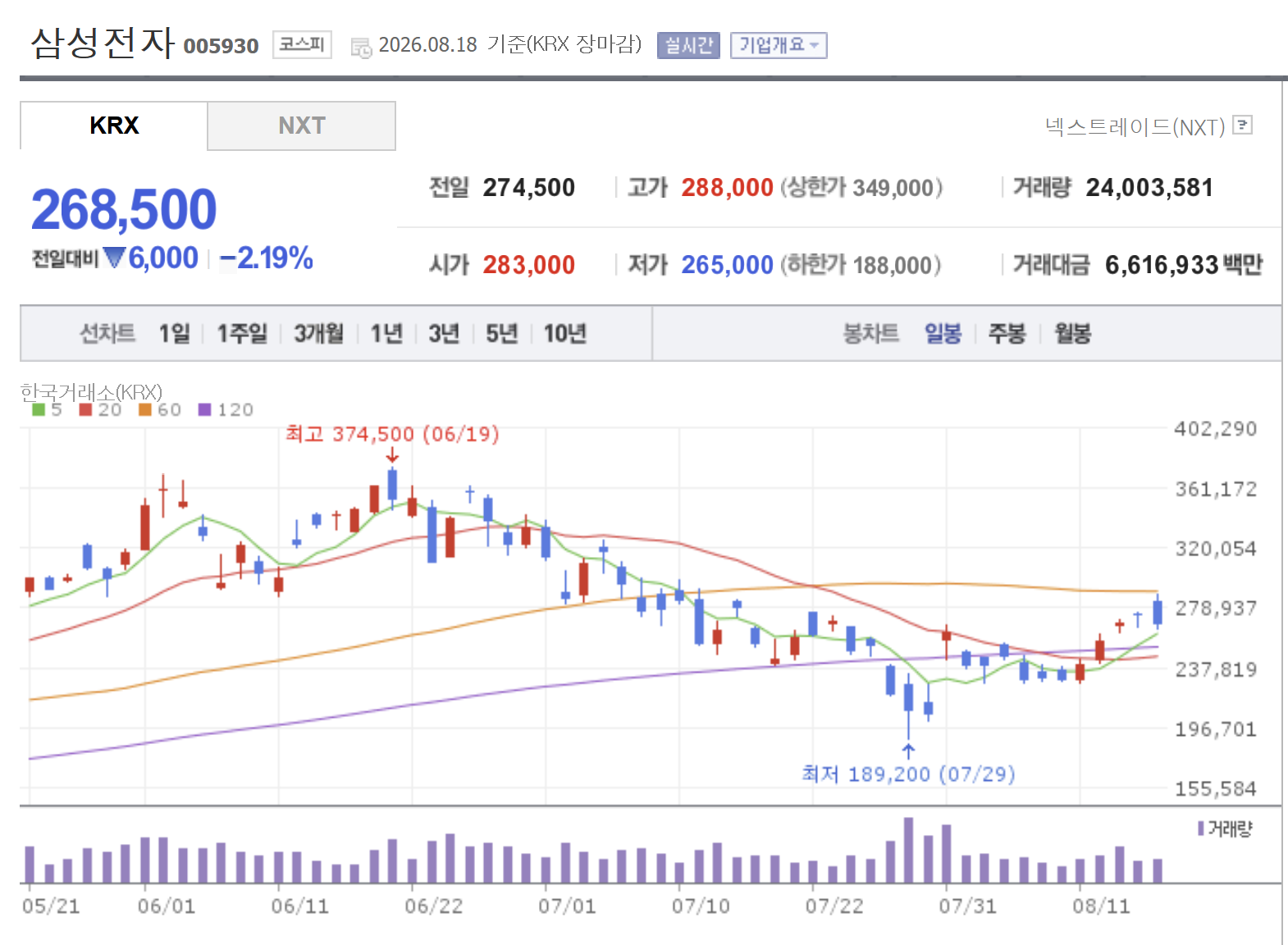
Task: Select the 5년 line chart period
Action: [x=502, y=333]
